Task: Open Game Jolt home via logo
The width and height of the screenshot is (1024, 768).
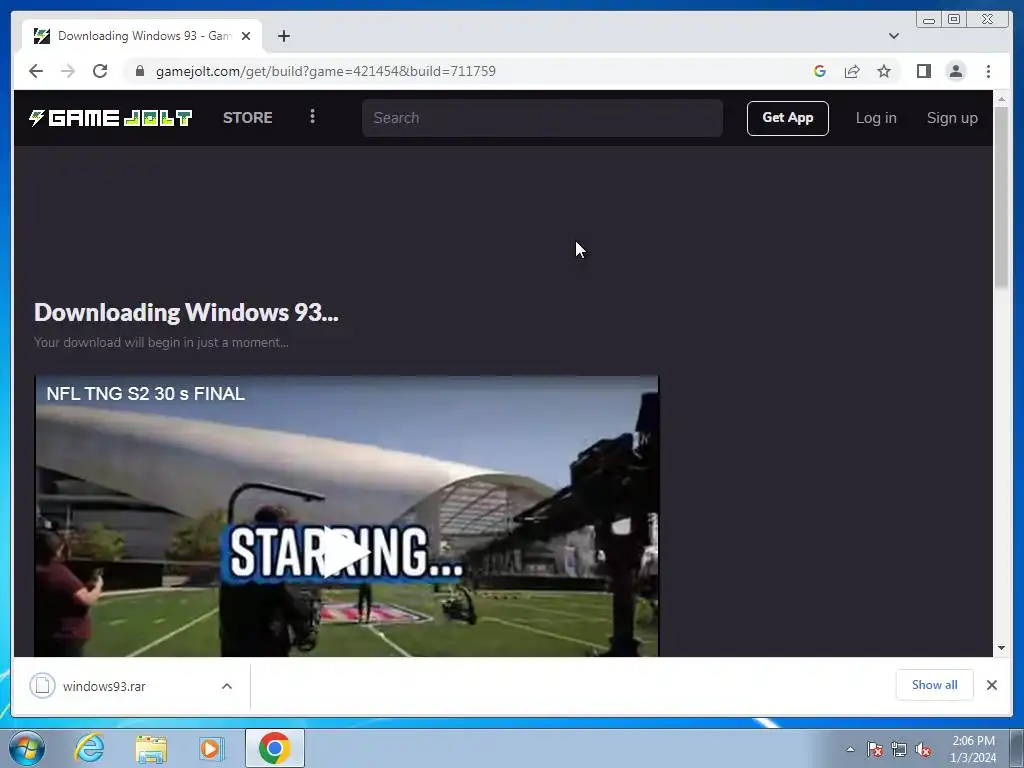Action: (x=110, y=118)
